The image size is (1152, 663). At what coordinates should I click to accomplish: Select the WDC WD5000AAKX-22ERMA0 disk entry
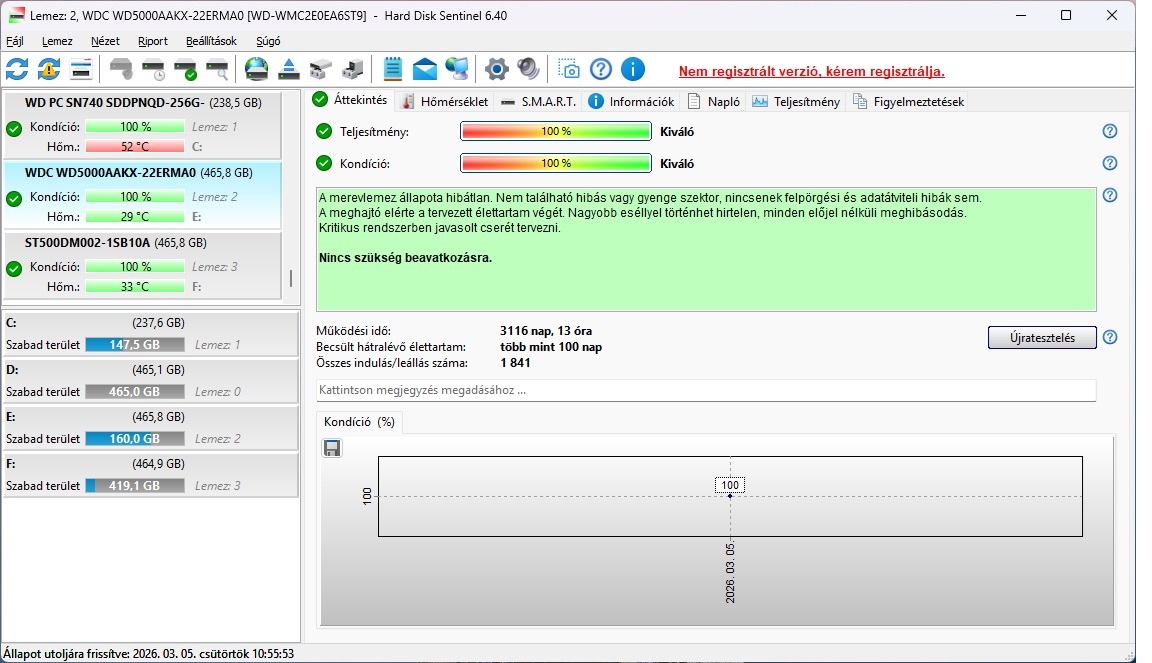pos(143,195)
